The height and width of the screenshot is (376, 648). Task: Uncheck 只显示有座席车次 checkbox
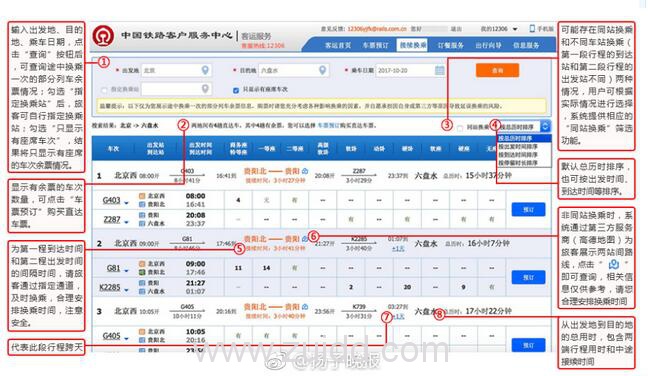coord(236,90)
